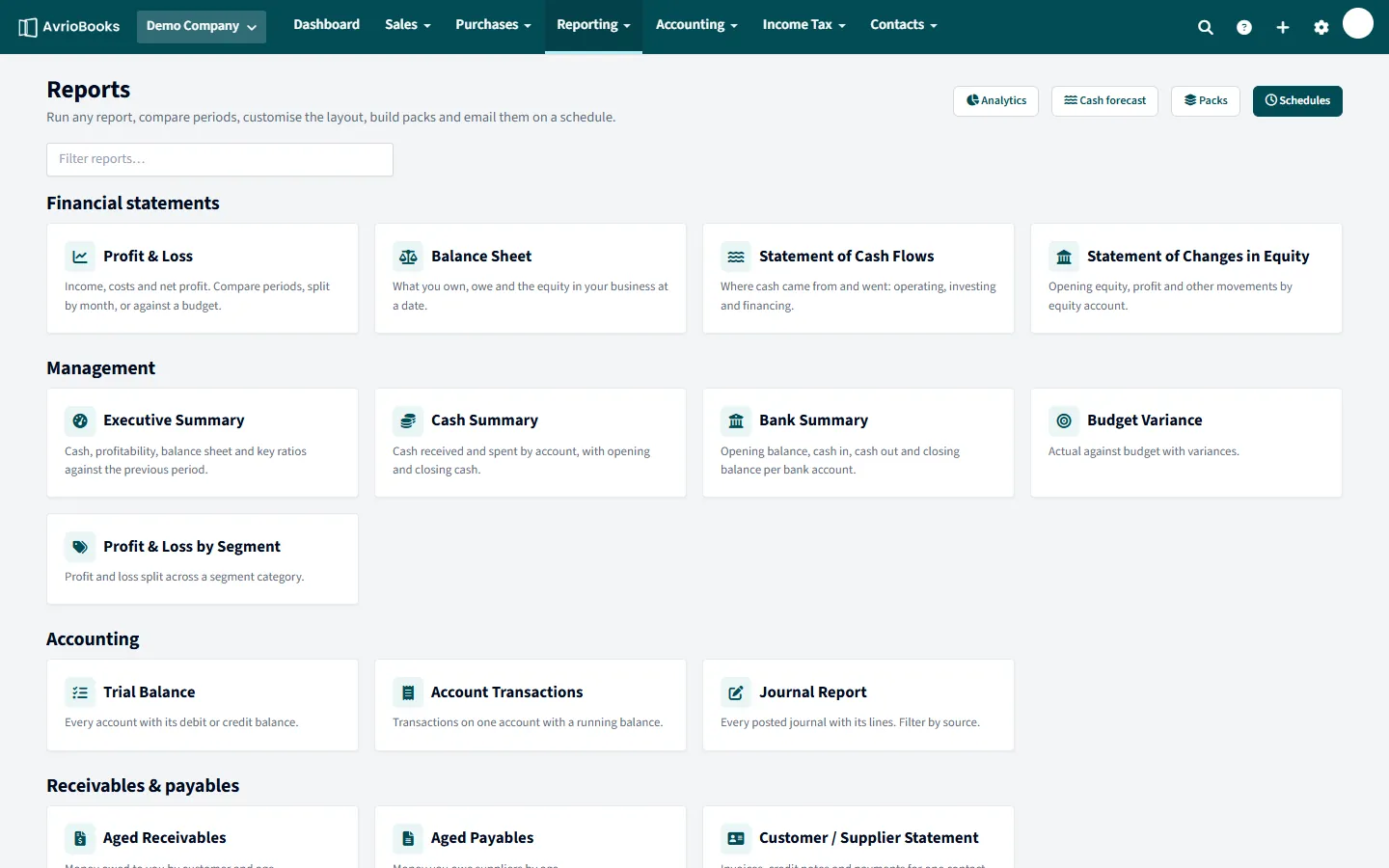Viewport: 1389px width, 868px height.
Task: Click the Cash Summary coins icon
Action: click(408, 420)
